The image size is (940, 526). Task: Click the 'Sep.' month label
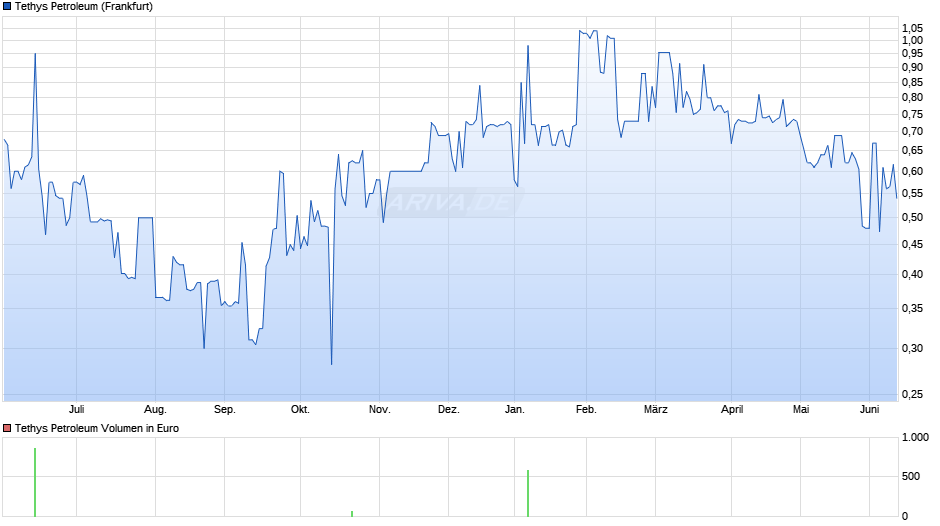pyautogui.click(x=225, y=409)
